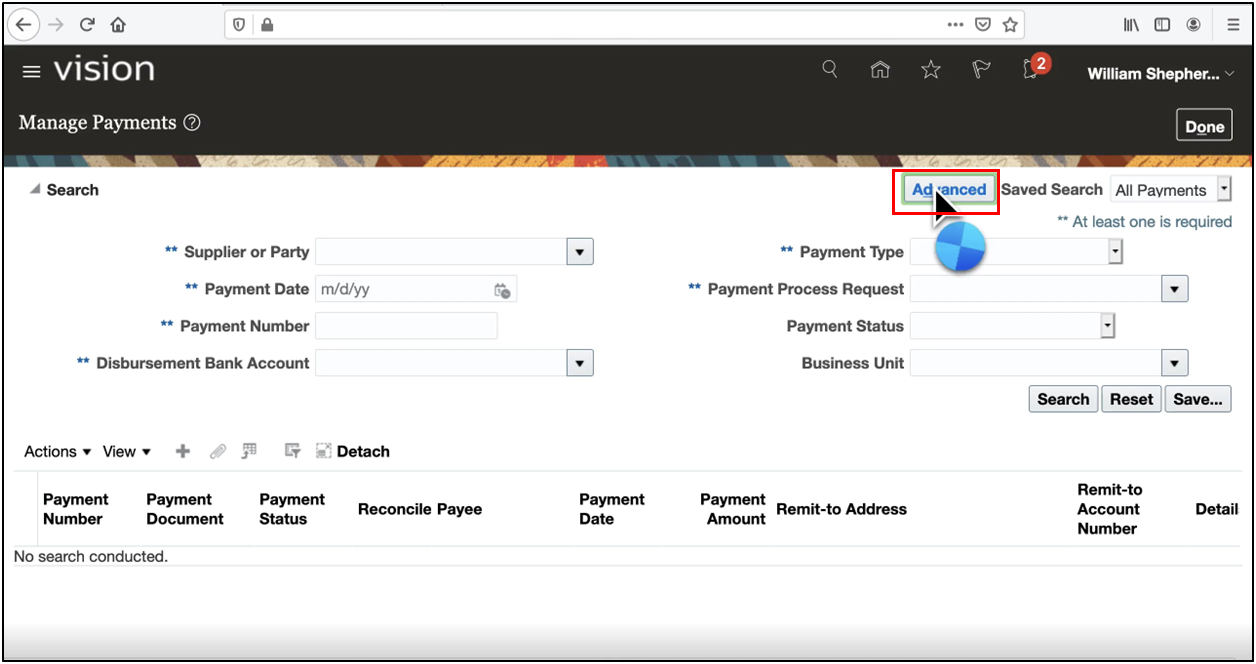Open notifications bell with badge 2
The image size is (1256, 664).
pos(1032,69)
